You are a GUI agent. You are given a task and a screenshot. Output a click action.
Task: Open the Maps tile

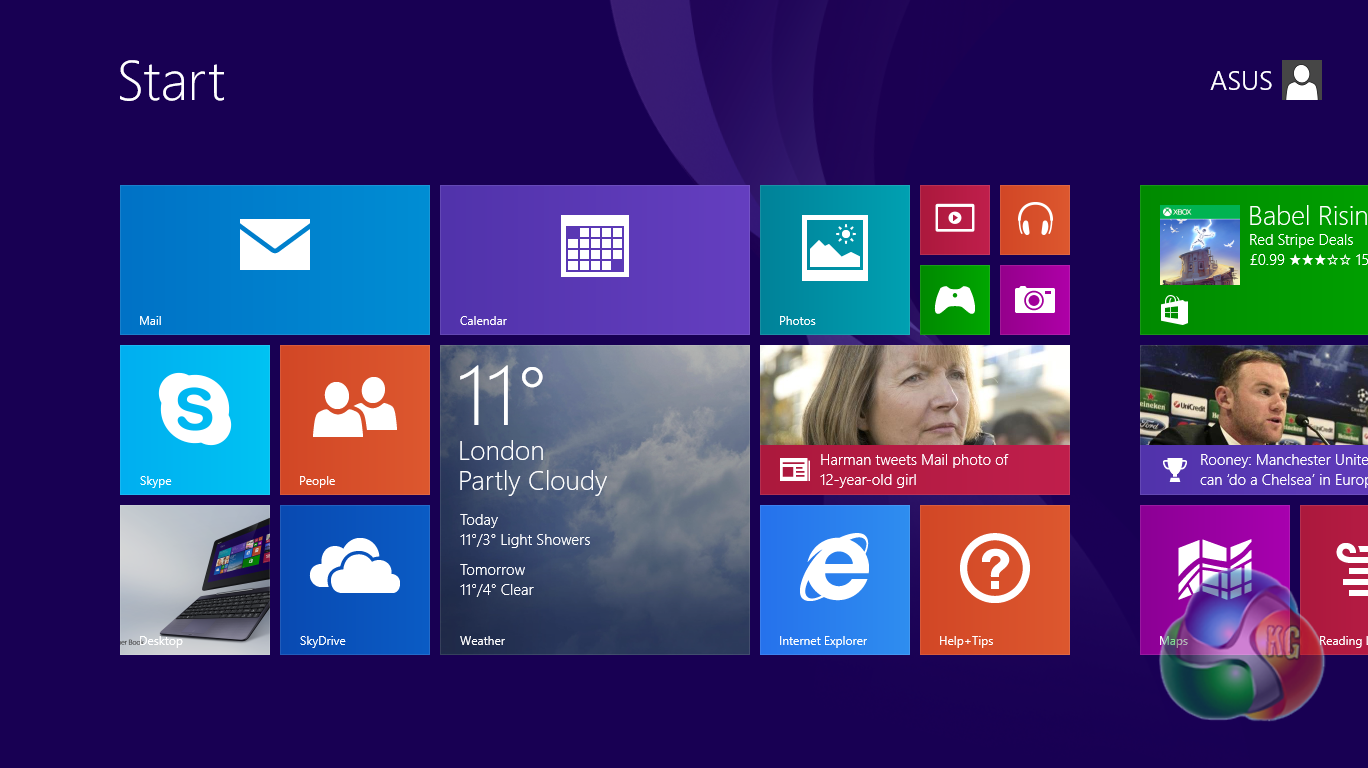tap(1215, 580)
